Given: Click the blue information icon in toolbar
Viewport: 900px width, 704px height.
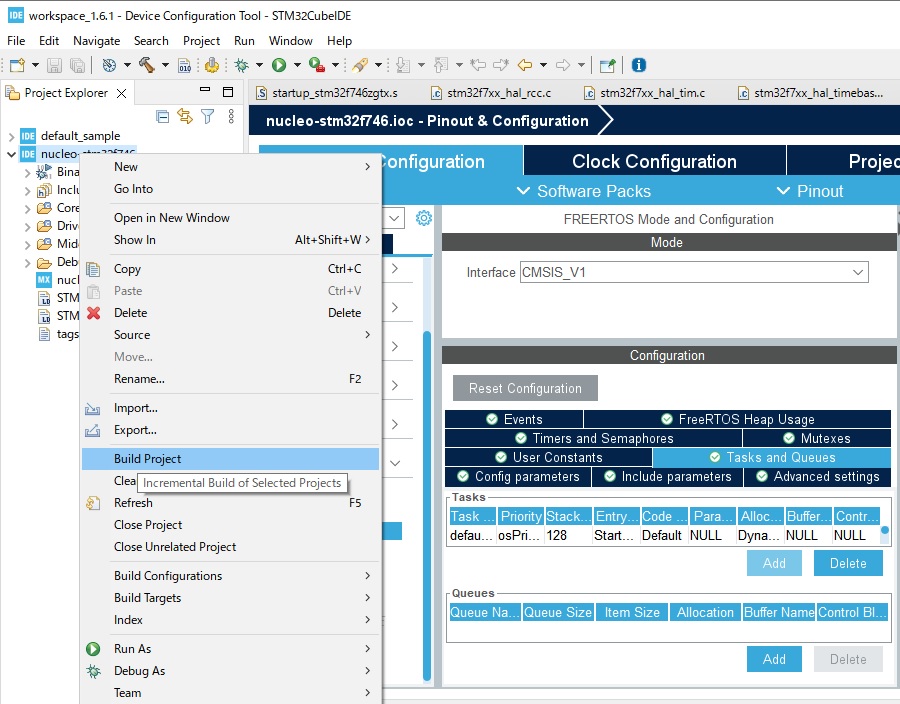Looking at the screenshot, I should pos(639,65).
